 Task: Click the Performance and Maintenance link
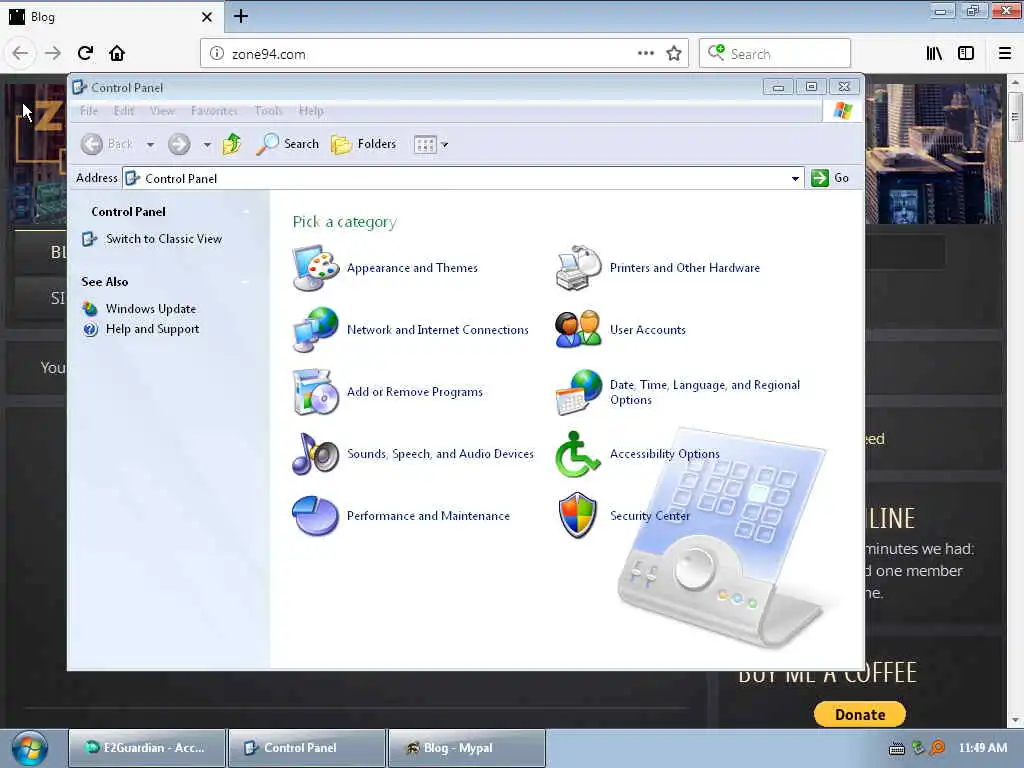[x=428, y=516]
